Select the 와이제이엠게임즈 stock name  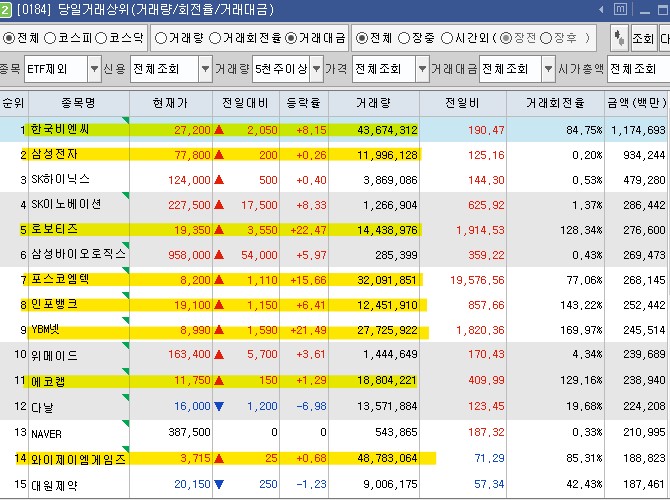tap(79, 459)
